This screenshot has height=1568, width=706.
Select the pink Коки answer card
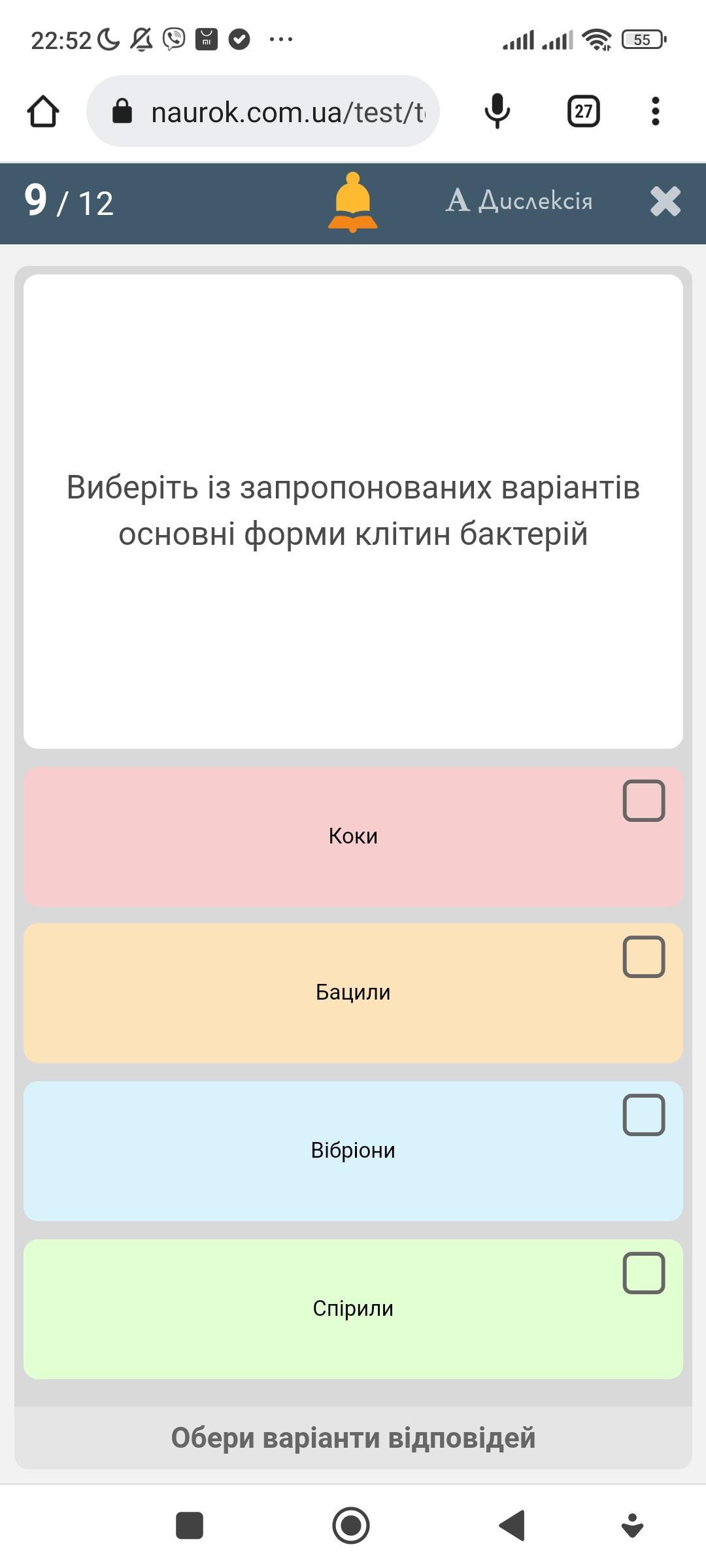point(353,837)
